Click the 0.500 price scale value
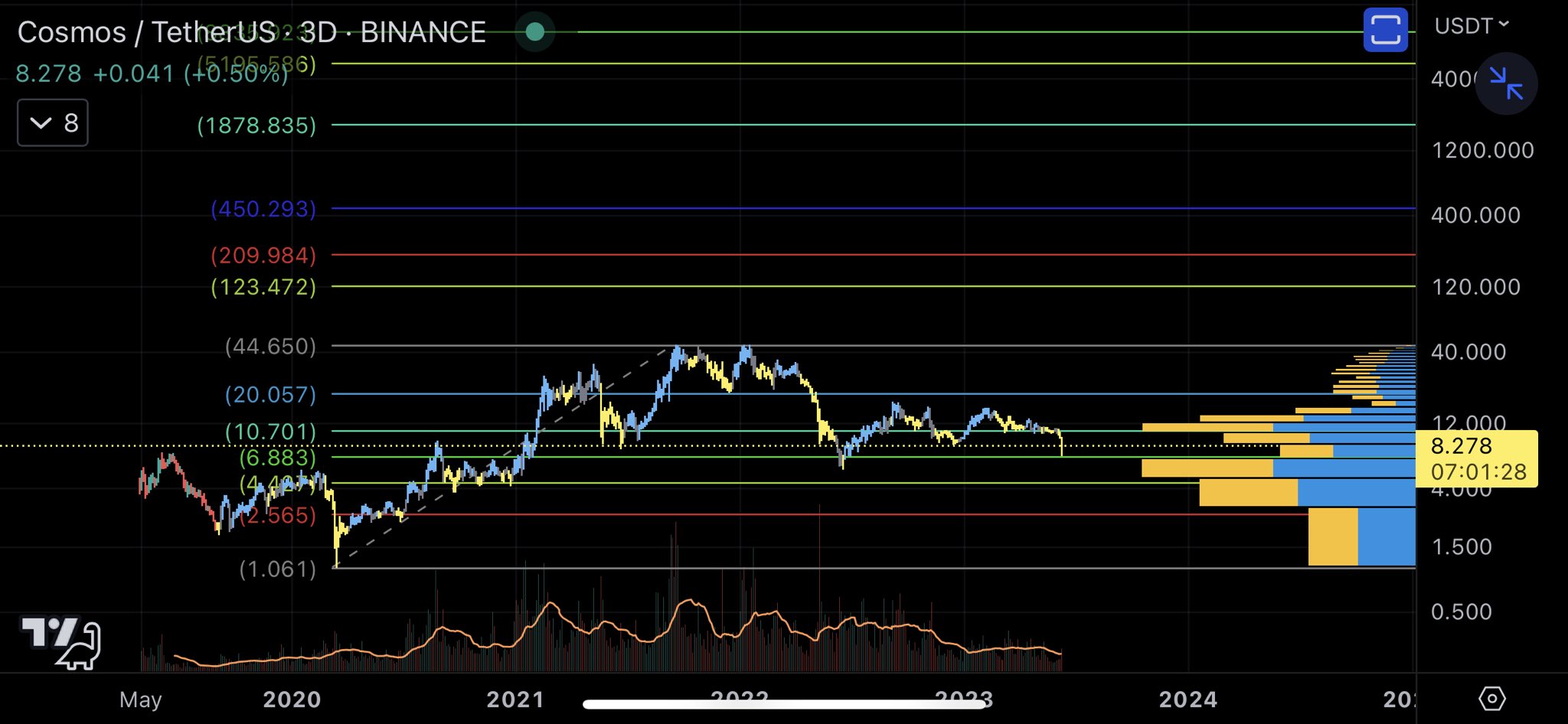 pos(1462,612)
